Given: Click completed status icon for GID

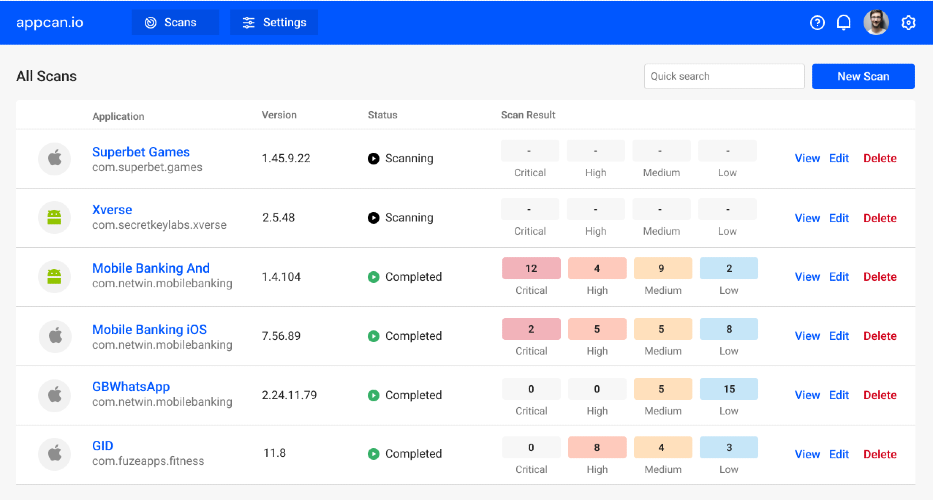Looking at the screenshot, I should [x=374, y=454].
